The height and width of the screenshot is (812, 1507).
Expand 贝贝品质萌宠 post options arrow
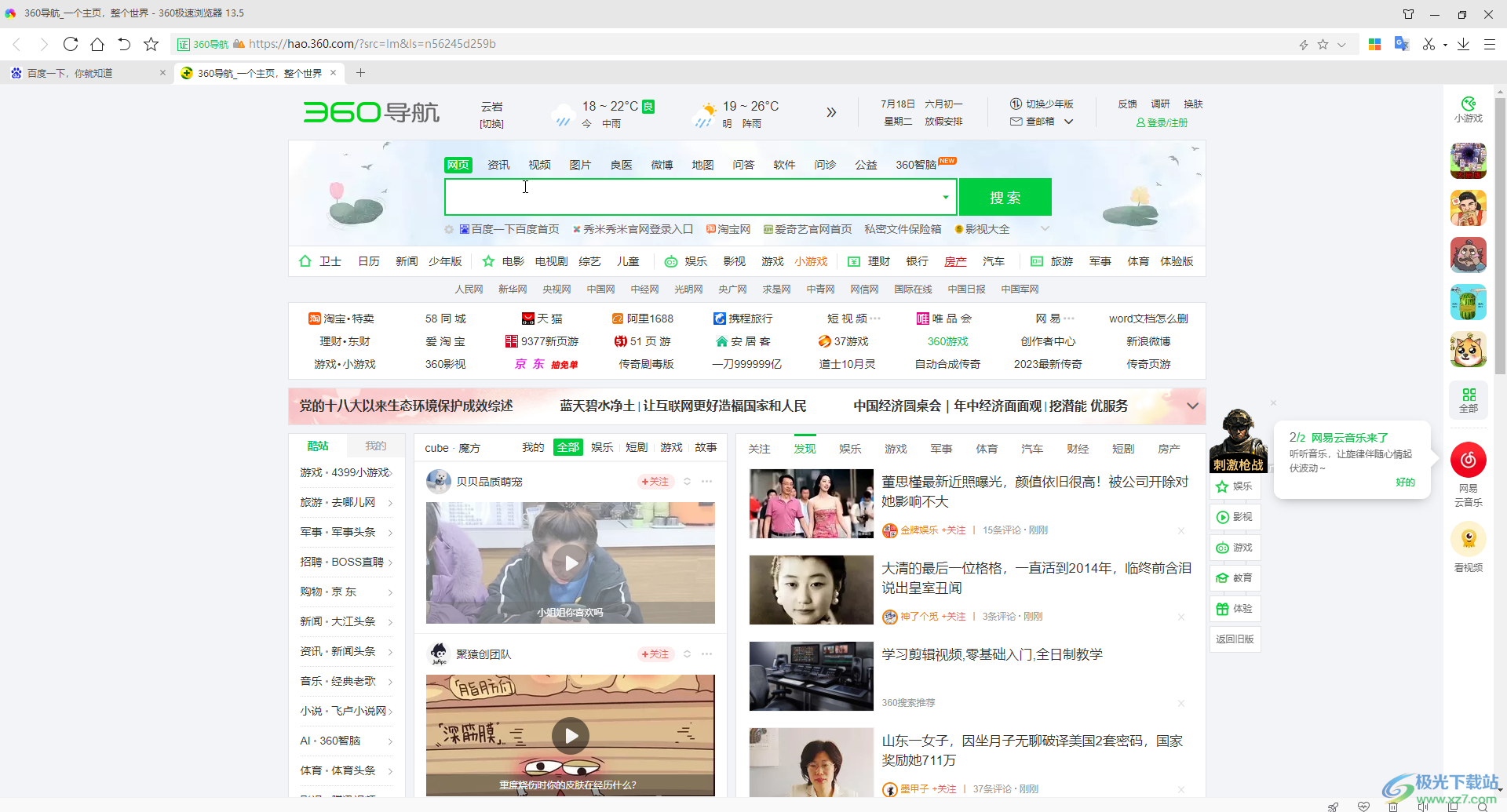coord(687,482)
